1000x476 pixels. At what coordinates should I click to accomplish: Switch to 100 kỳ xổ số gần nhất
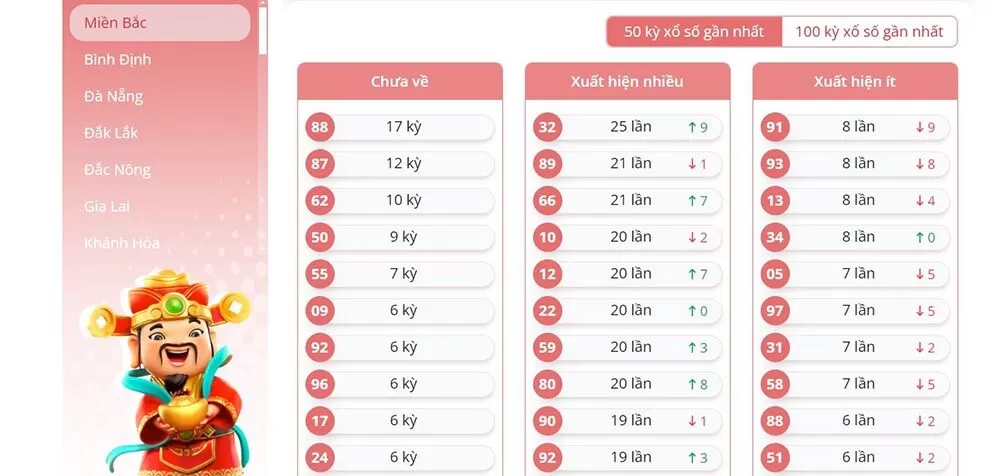(869, 32)
